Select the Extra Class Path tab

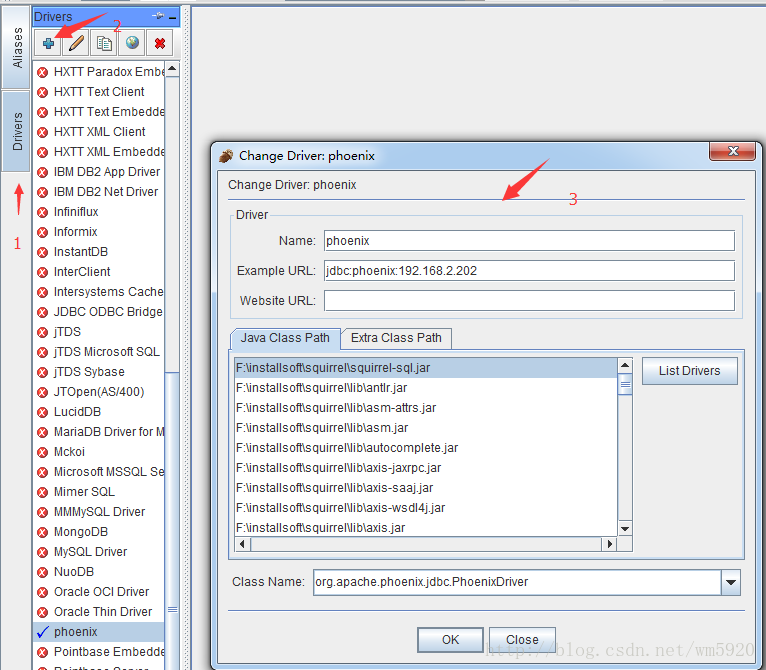[396, 338]
